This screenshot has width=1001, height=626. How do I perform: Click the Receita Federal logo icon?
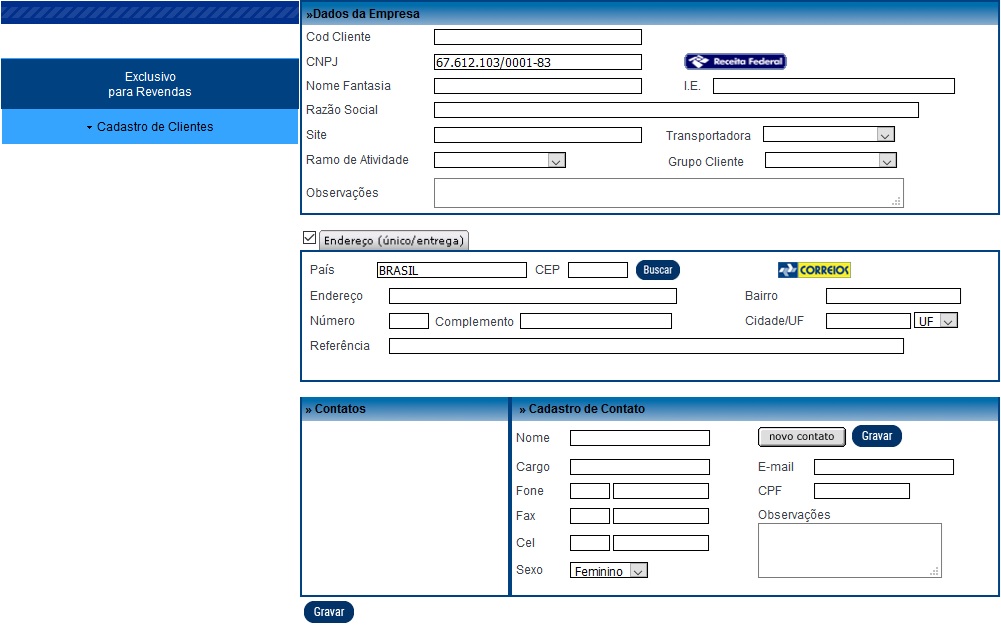[x=735, y=62]
